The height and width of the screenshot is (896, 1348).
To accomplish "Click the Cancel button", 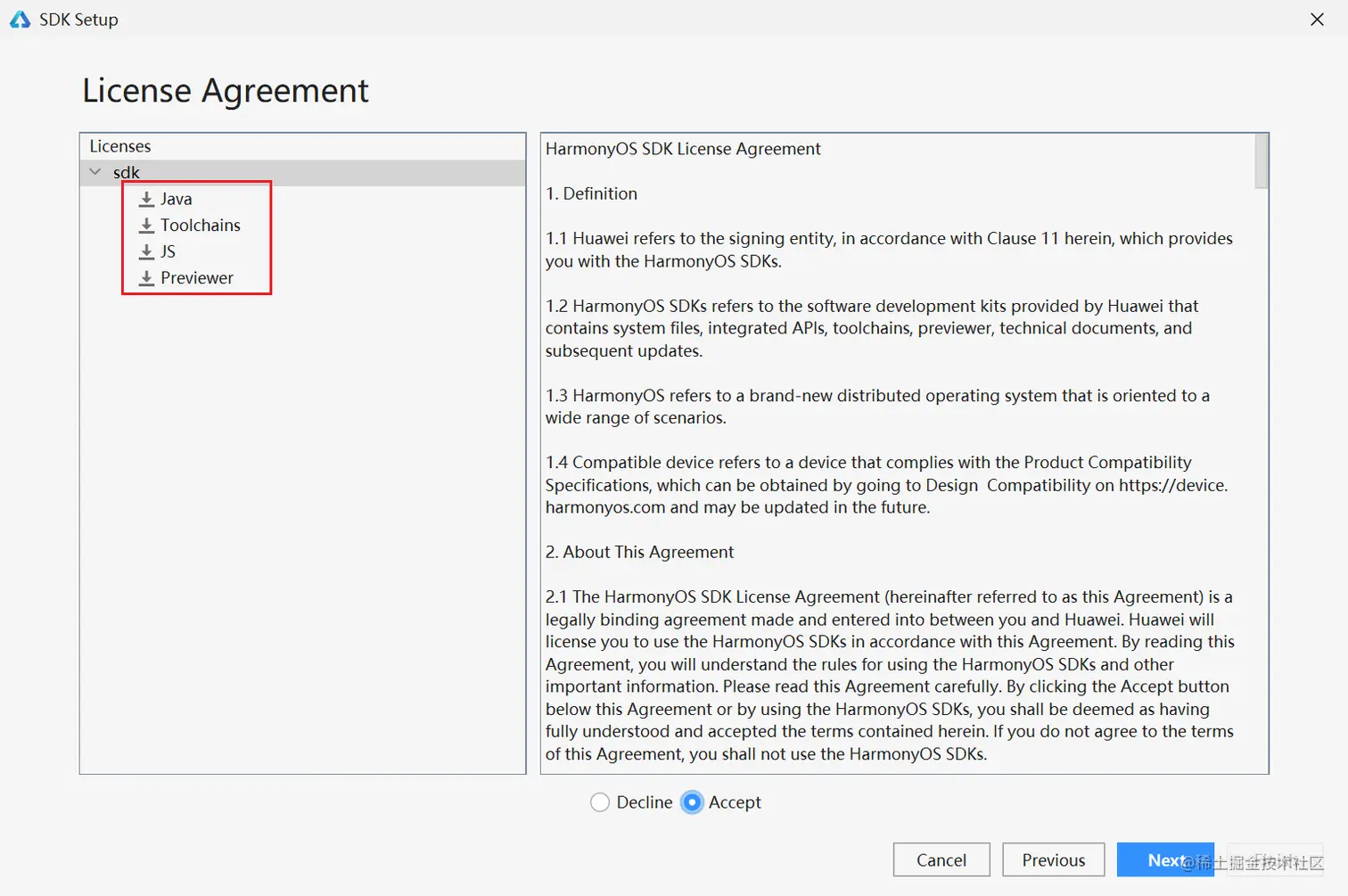I will click(x=941, y=860).
